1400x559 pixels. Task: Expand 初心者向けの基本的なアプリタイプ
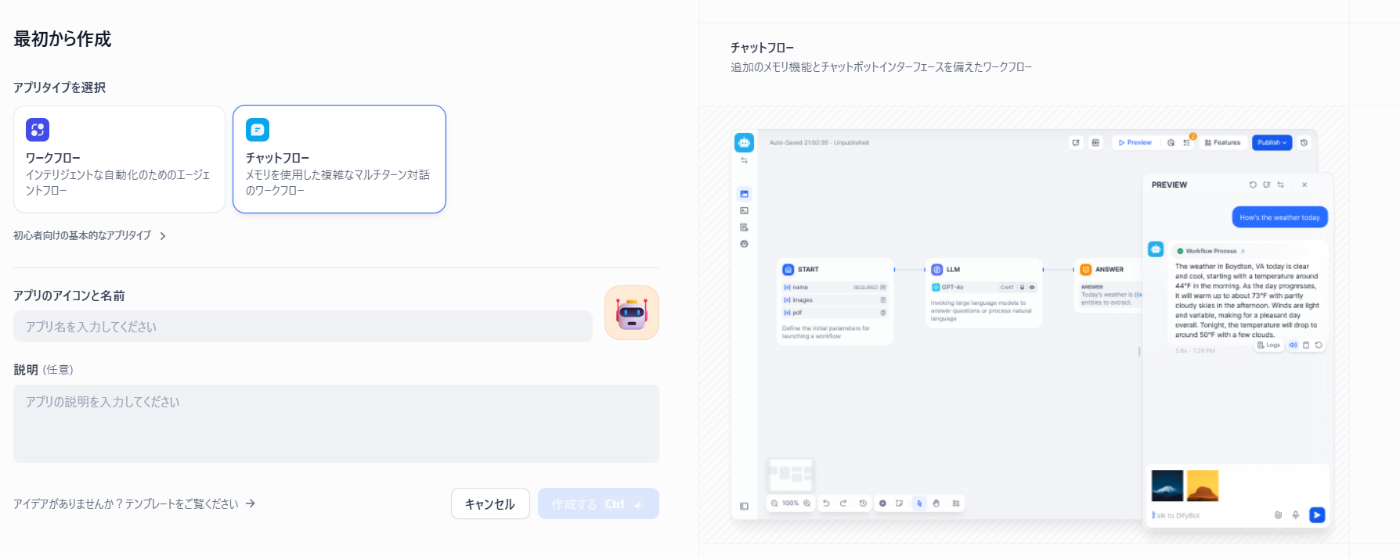click(90, 236)
